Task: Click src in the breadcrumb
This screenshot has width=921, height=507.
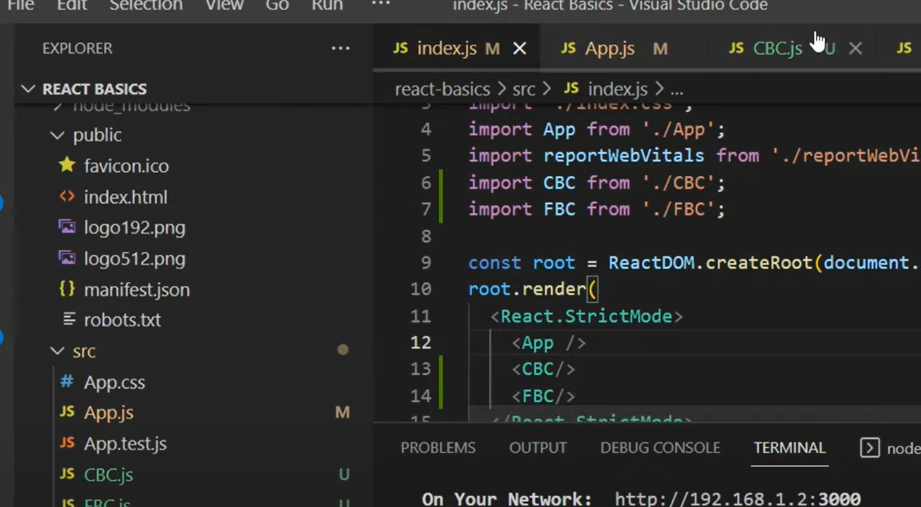Action: pyautogui.click(x=524, y=89)
